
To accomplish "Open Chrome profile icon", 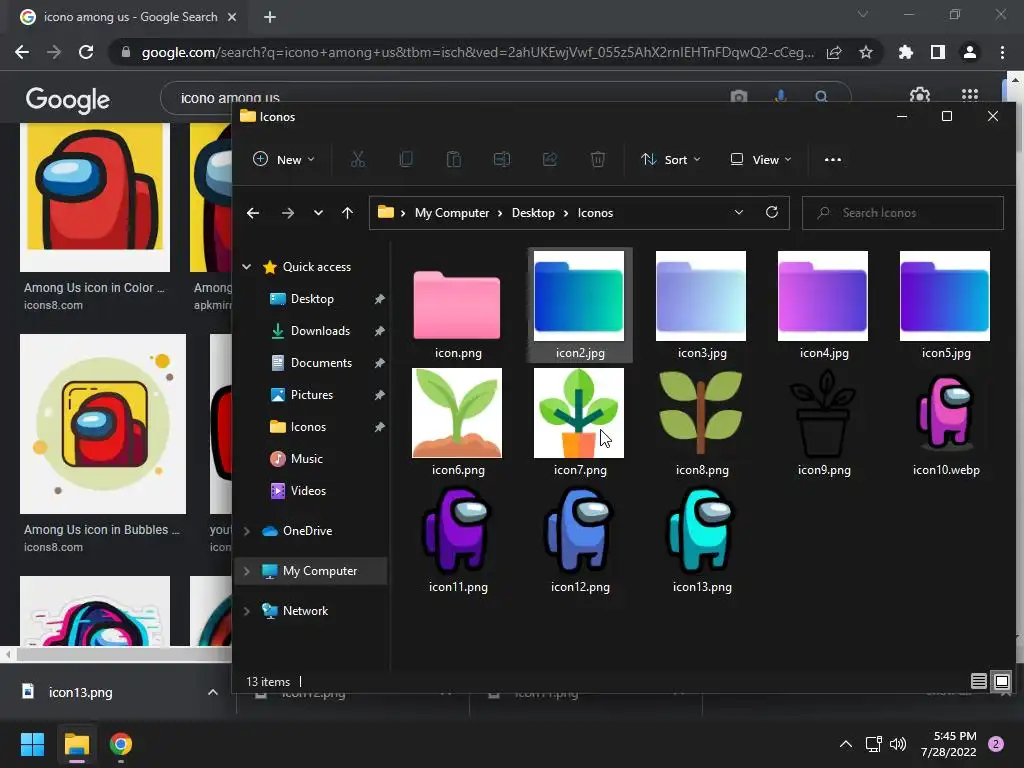I will point(970,52).
